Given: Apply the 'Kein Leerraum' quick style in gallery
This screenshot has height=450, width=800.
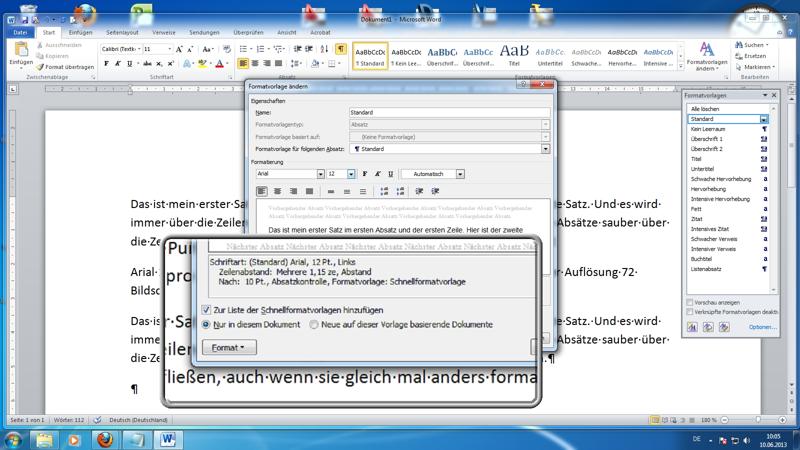Looking at the screenshot, I should pyautogui.click(x=406, y=56).
